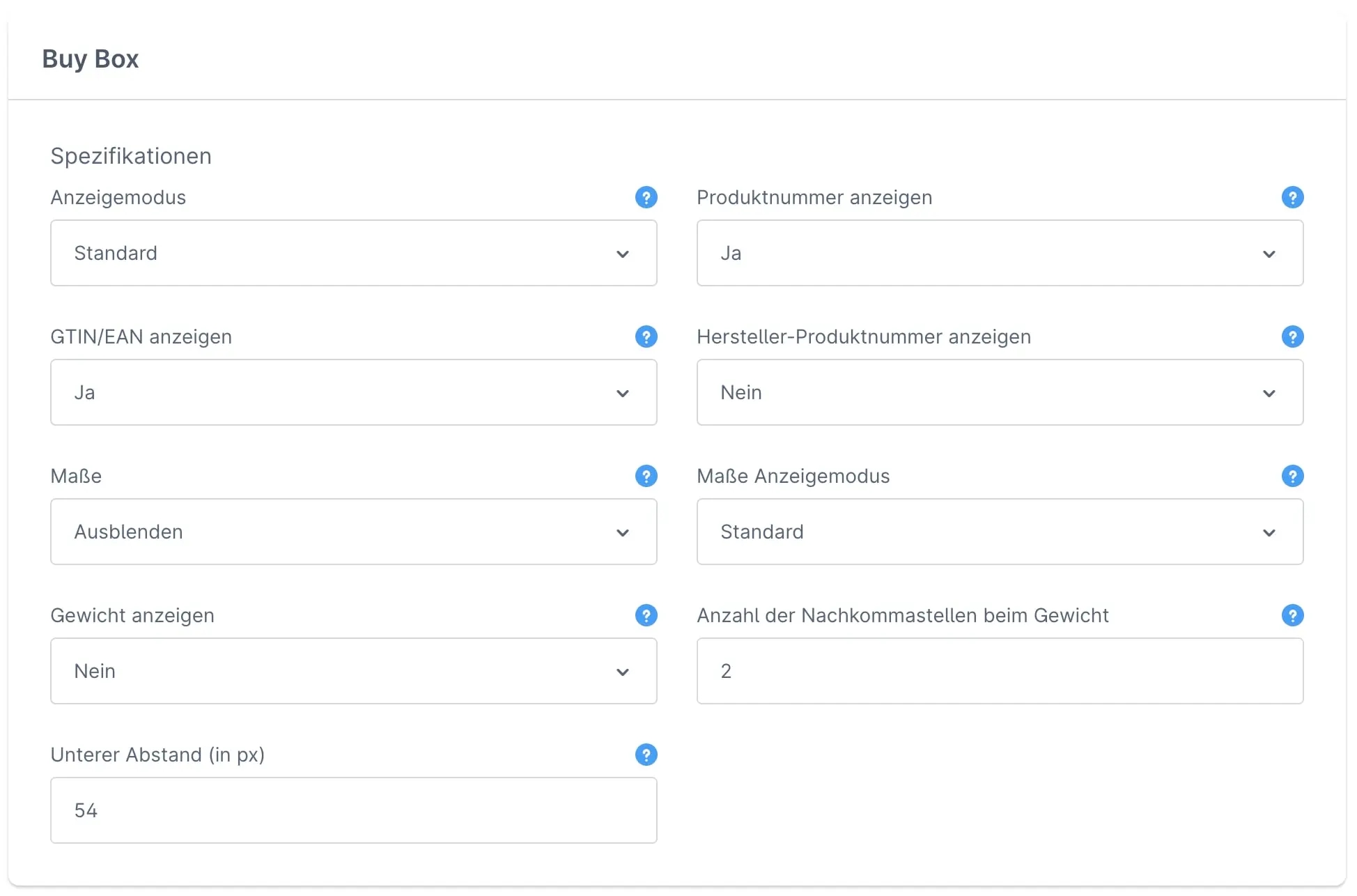The image size is (1357, 896).
Task: Open help for Maße Anzeigemodus
Action: [x=1292, y=476]
